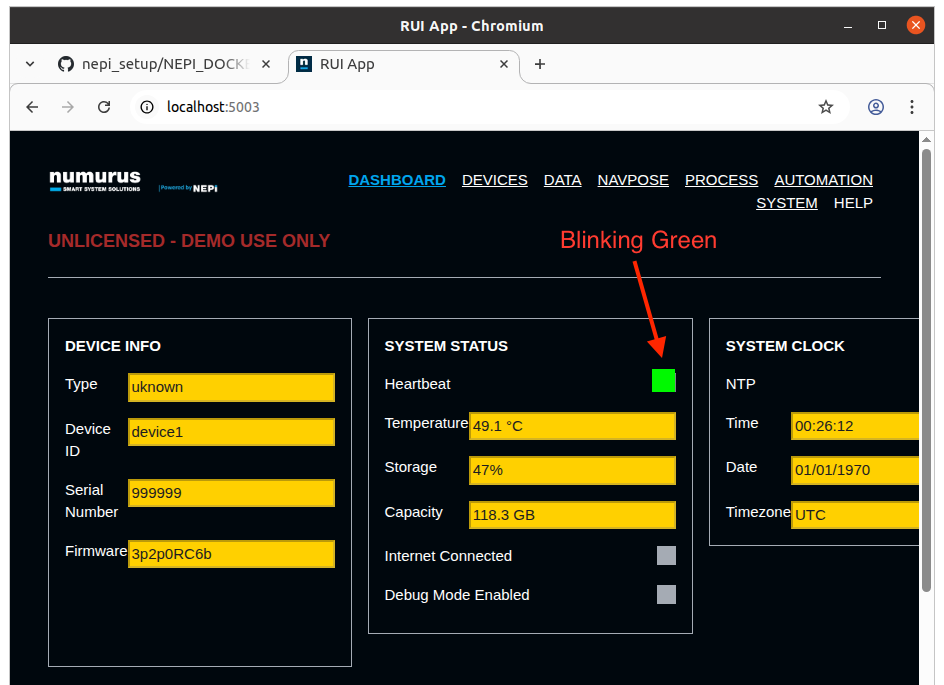
Task: Open the browser profile icon
Action: click(x=875, y=106)
